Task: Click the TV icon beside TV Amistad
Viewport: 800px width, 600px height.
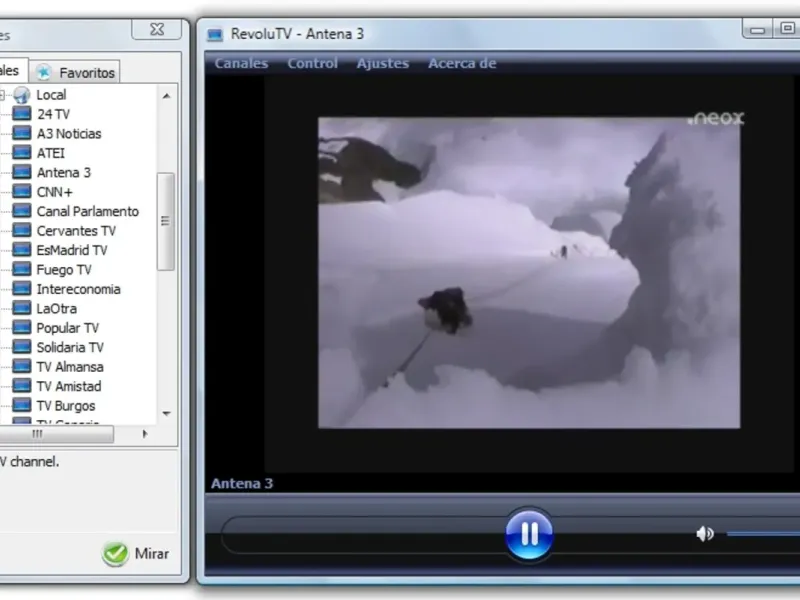Action: 21,385
